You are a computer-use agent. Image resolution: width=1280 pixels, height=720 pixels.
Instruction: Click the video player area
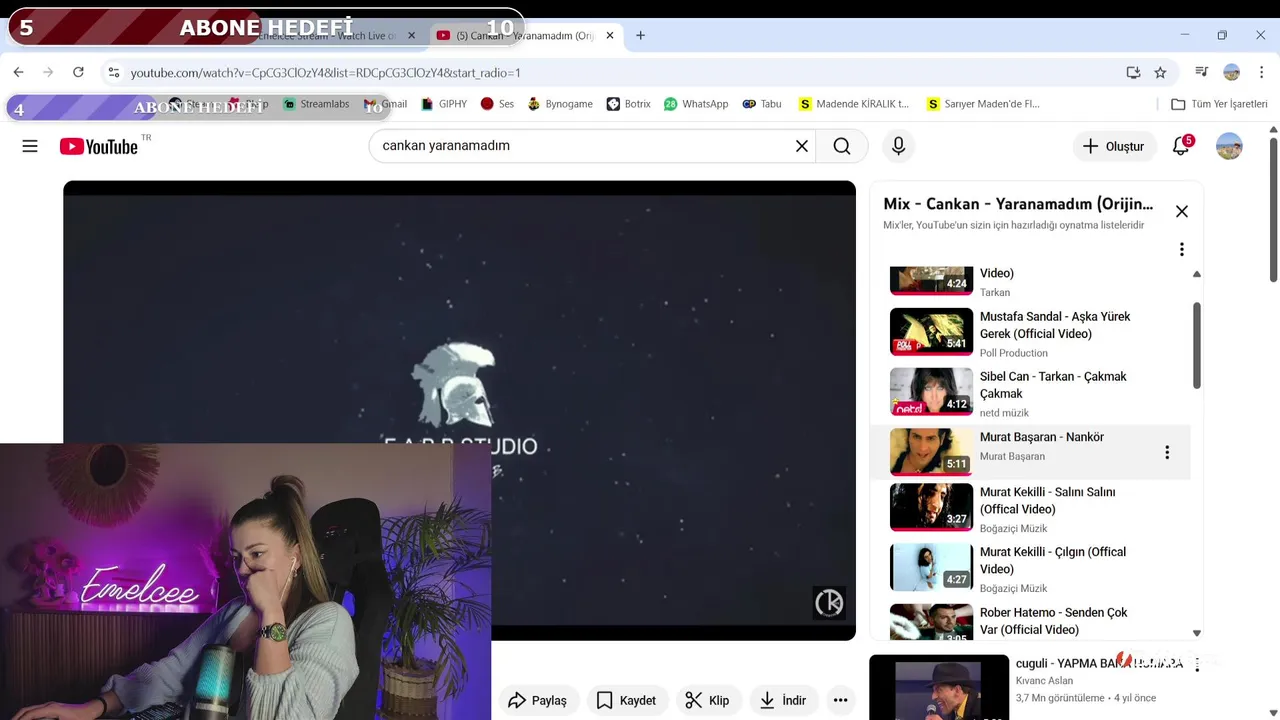coord(459,410)
